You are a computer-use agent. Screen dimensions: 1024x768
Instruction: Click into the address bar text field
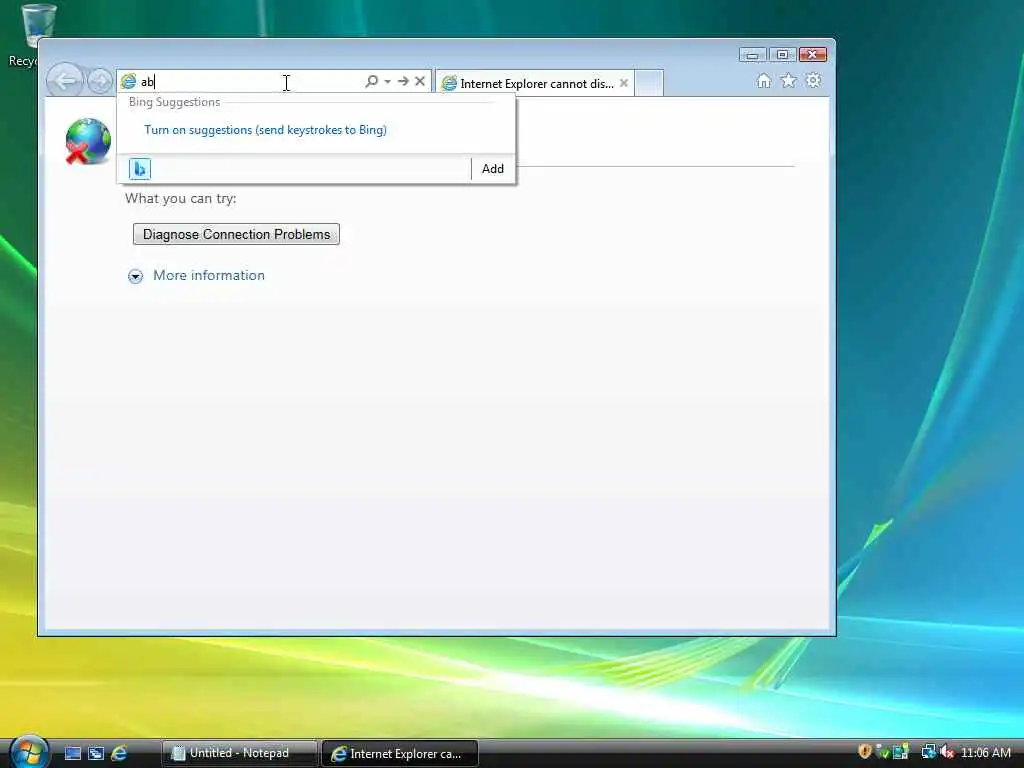point(251,82)
